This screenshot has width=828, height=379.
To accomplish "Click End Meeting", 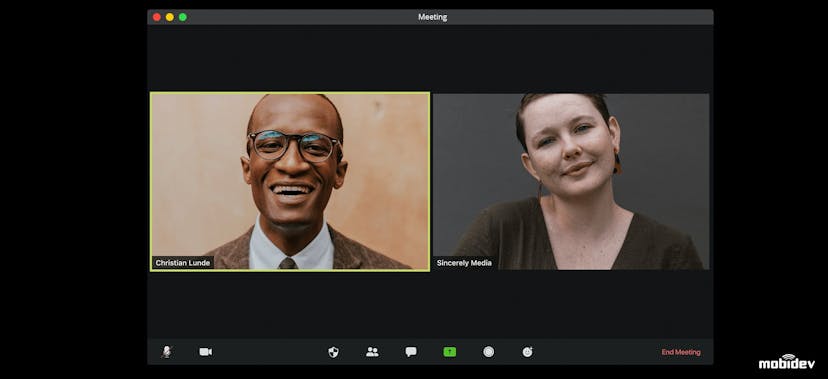I will point(681,352).
